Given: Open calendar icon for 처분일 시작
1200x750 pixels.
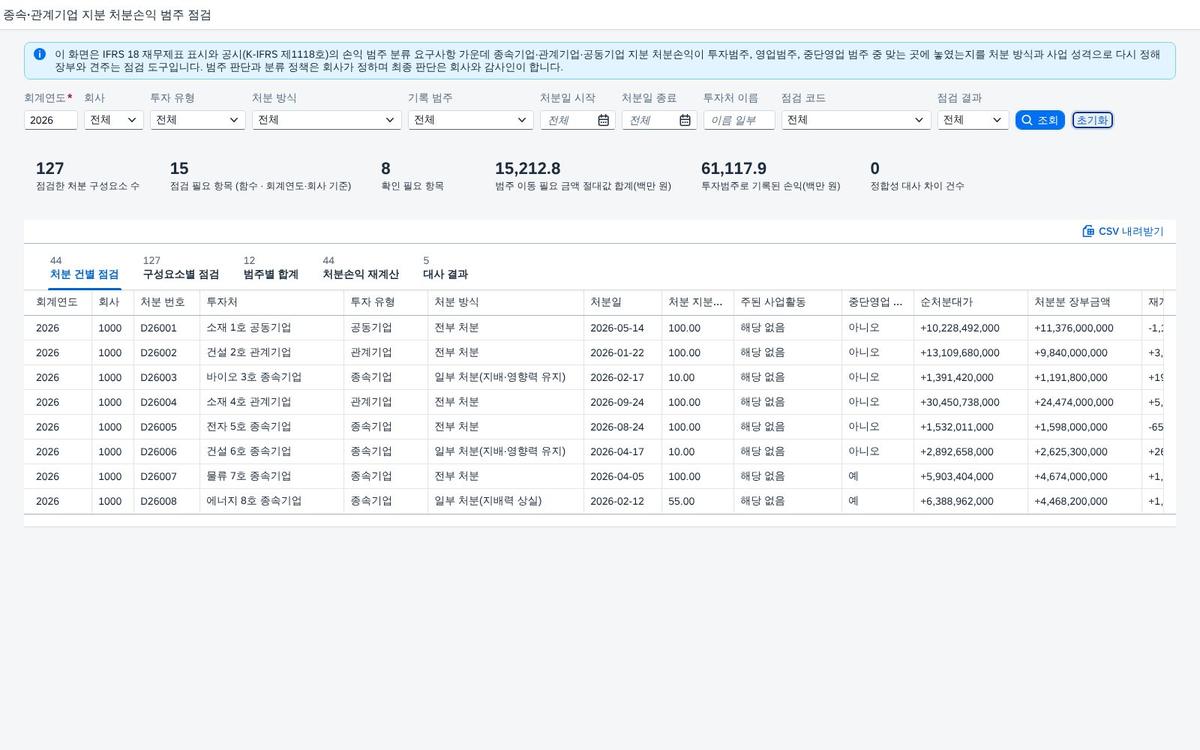Looking at the screenshot, I should [x=603, y=120].
